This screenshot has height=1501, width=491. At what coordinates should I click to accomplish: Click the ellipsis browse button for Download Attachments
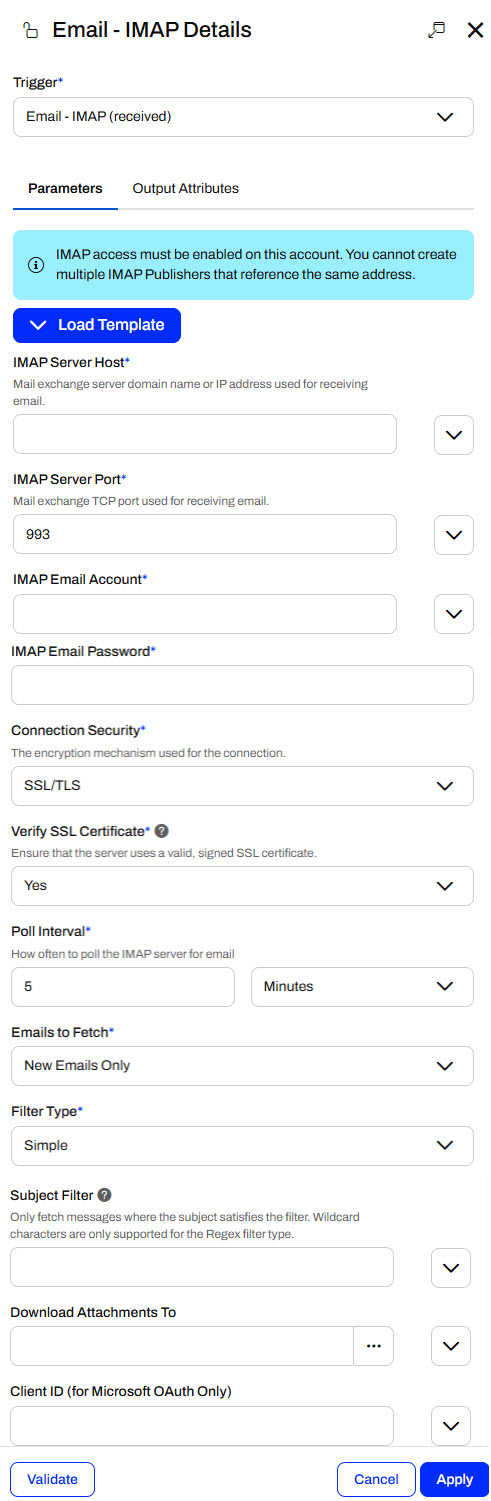(374, 1346)
